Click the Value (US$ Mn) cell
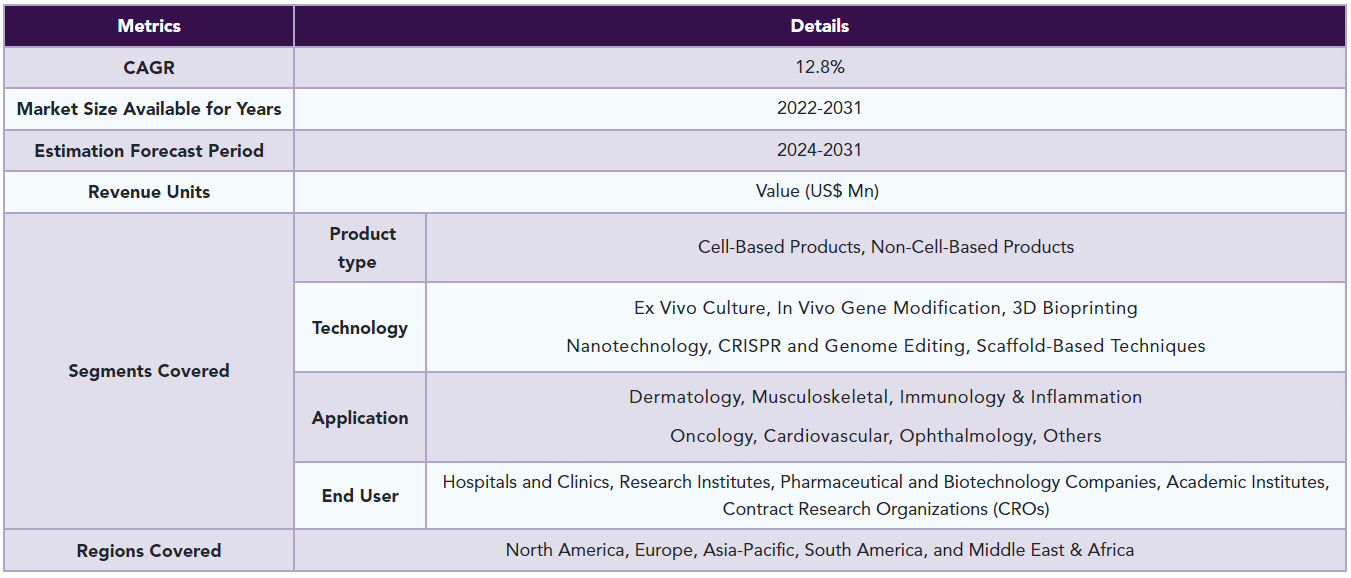 (820, 192)
